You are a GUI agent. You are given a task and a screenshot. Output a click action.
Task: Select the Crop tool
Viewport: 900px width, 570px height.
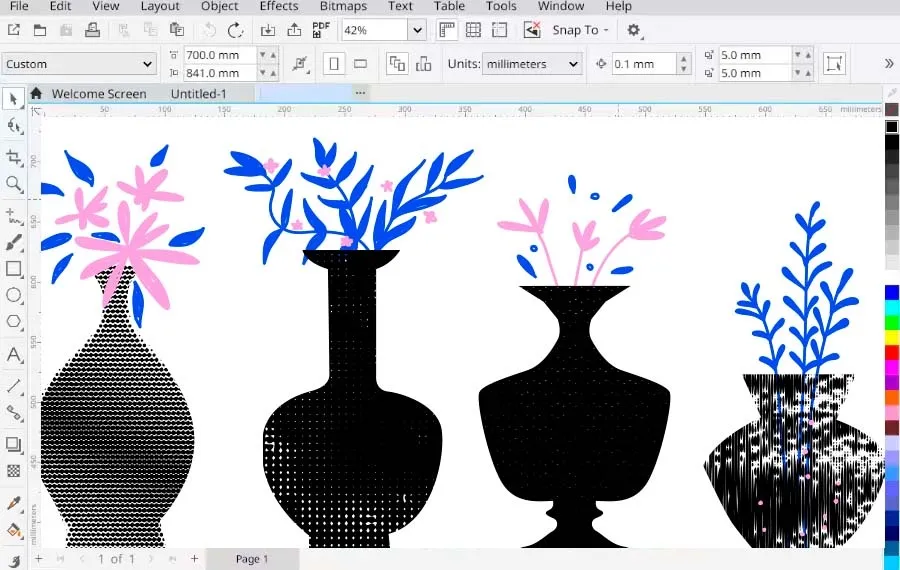pyautogui.click(x=14, y=157)
